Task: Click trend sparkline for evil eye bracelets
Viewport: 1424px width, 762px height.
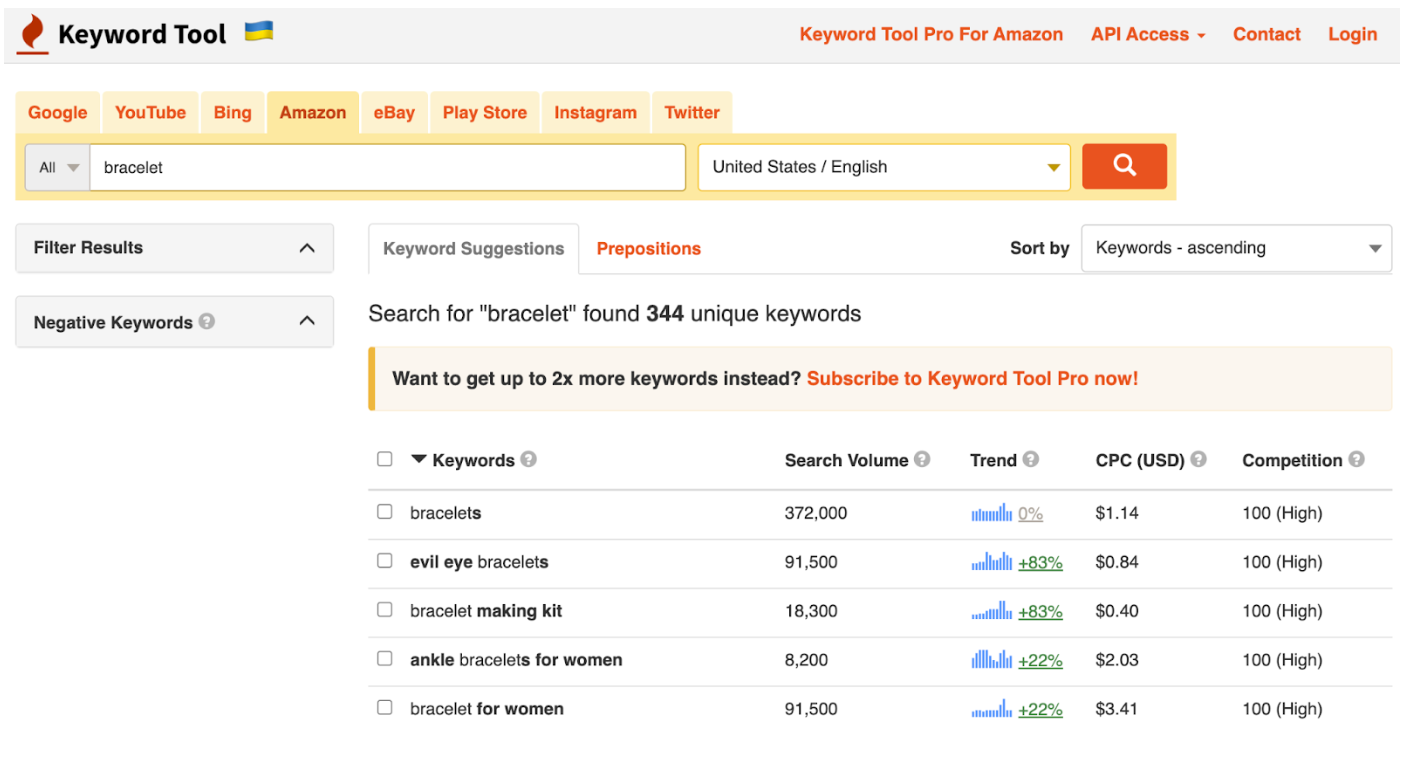Action: pyautogui.click(x=992, y=562)
